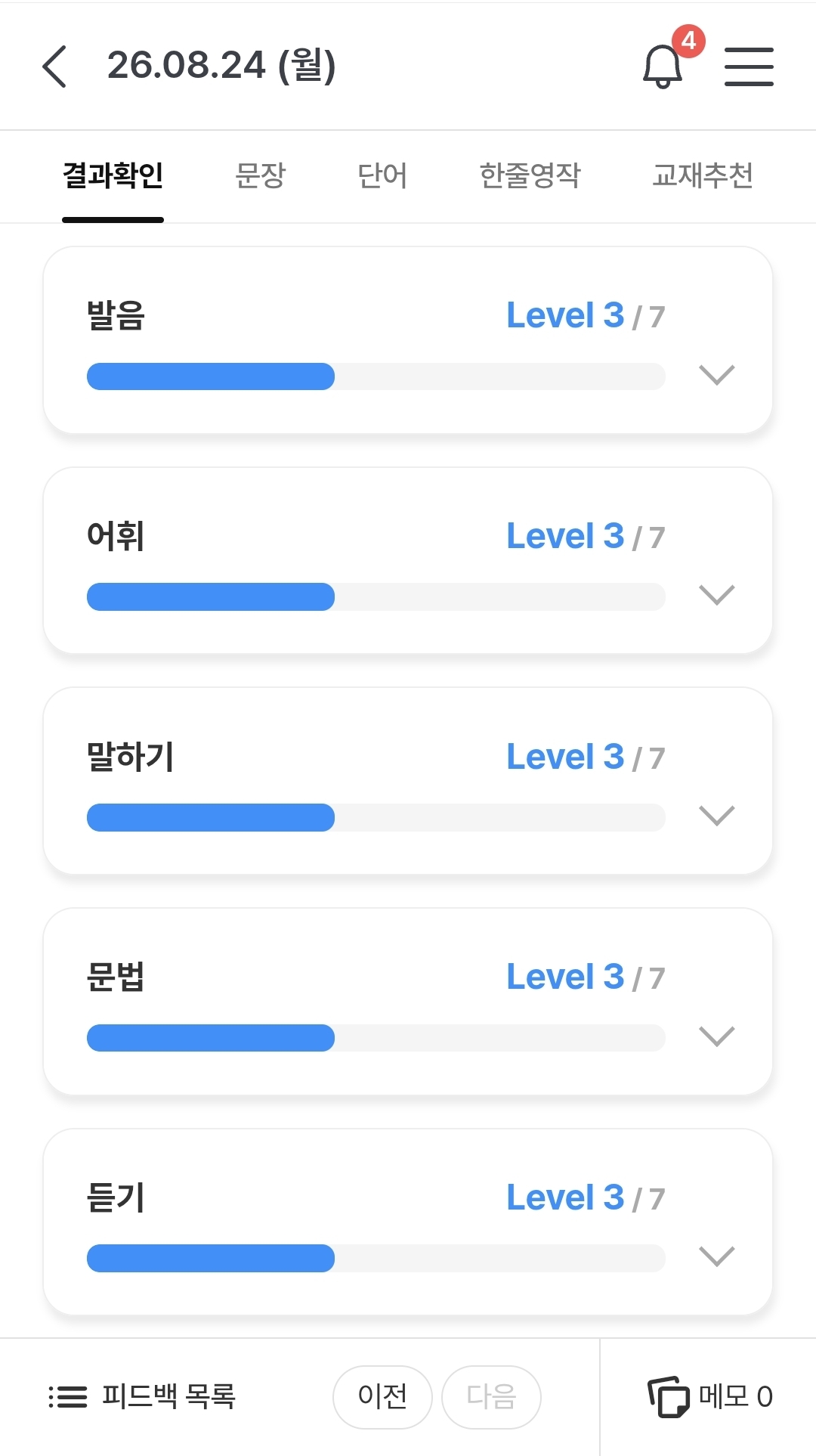Screen dimensions: 816x1456
Task: Click the date title 26.08.24 (월)
Action: click(x=221, y=65)
